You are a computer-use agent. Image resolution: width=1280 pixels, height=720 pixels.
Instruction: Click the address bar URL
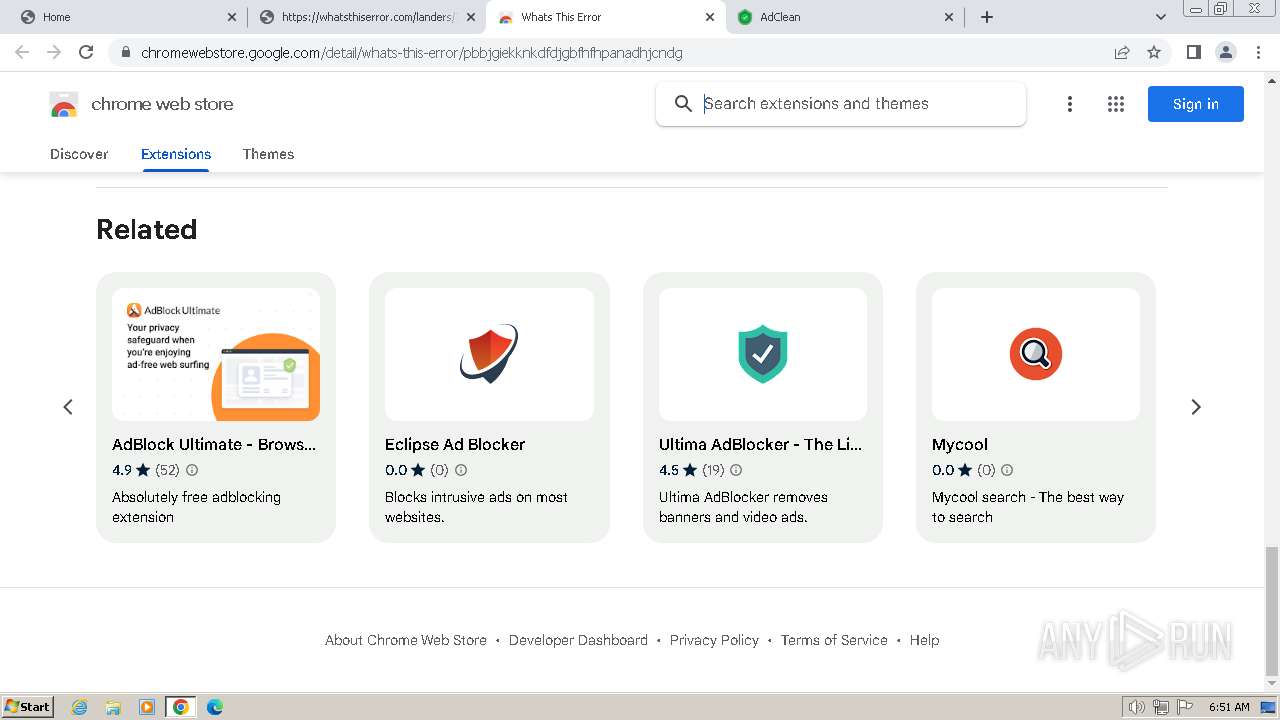tap(412, 52)
